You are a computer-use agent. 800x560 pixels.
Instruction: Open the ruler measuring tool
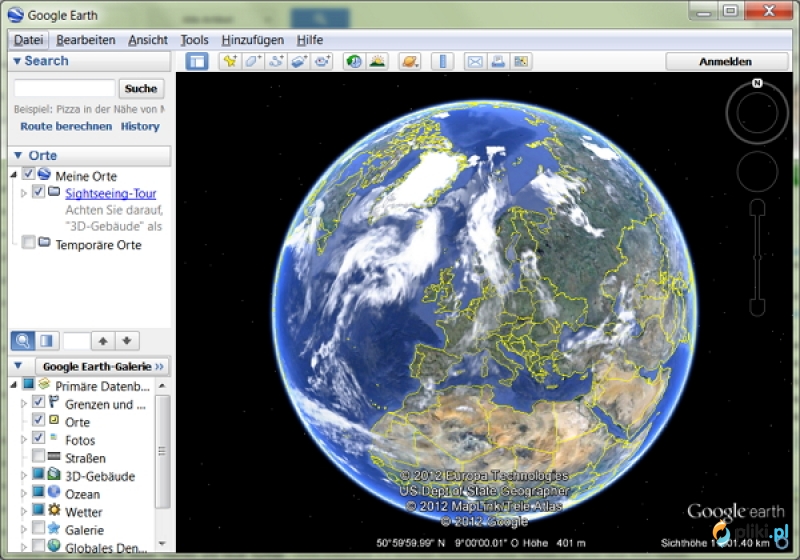pos(442,62)
